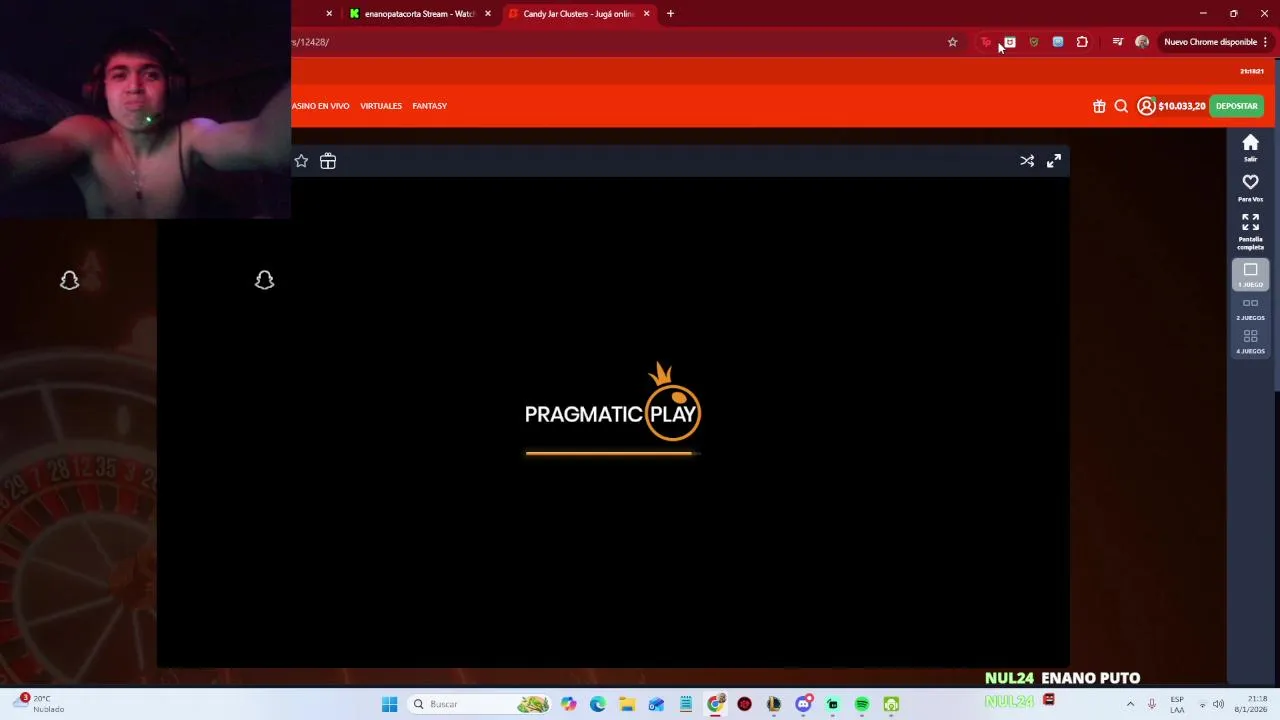Viewport: 1280px width, 720px height.
Task: Open the user account profile icon
Action: pyautogui.click(x=1146, y=106)
